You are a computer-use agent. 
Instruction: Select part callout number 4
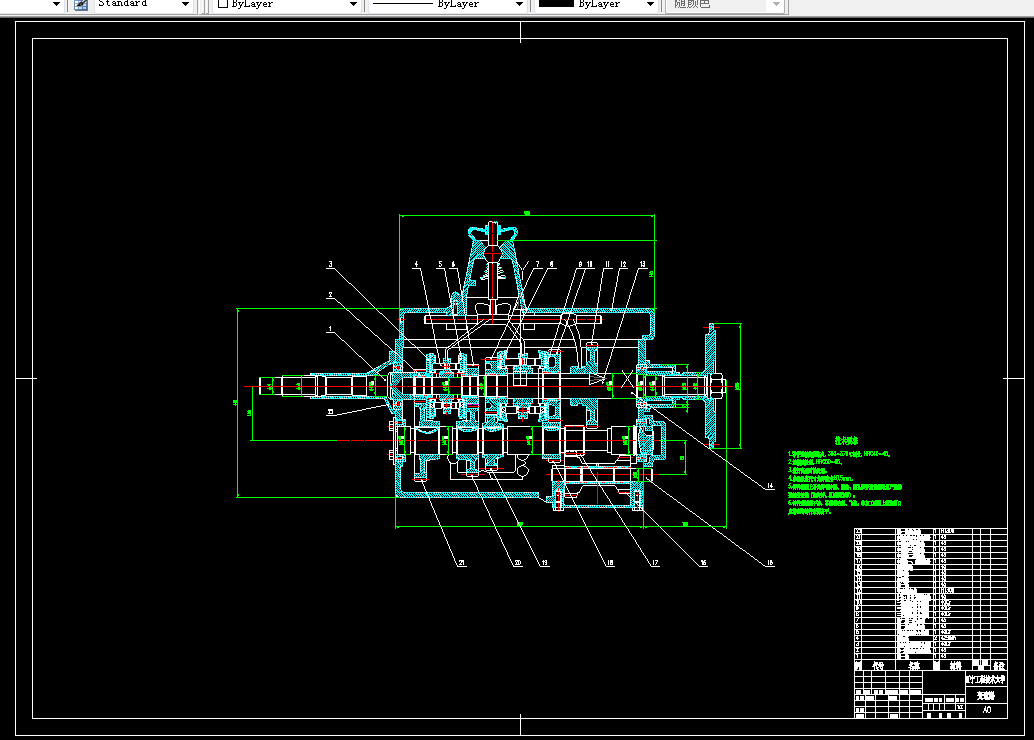pos(416,264)
